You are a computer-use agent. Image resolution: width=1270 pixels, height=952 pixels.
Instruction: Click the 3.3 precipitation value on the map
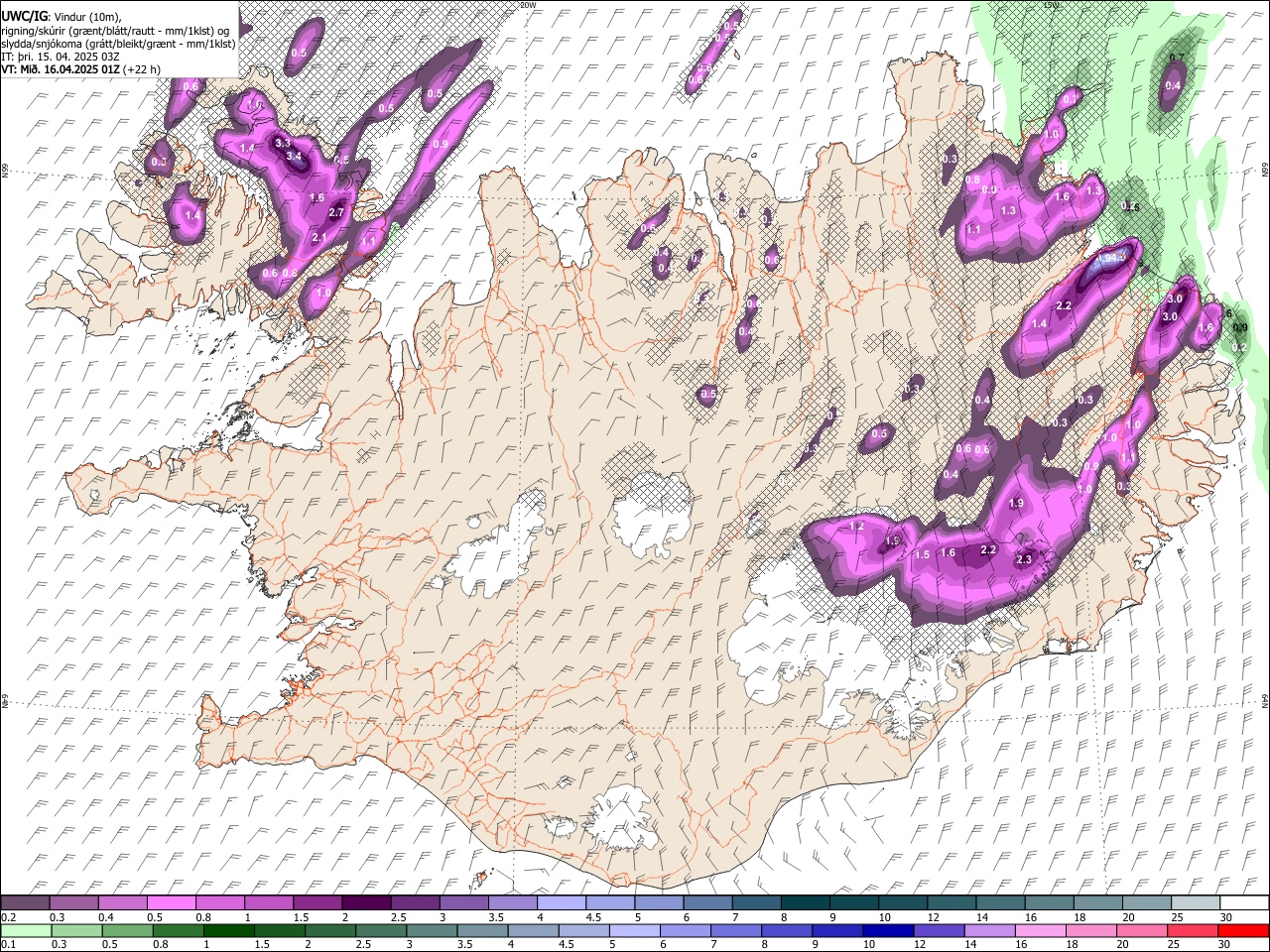283,144
